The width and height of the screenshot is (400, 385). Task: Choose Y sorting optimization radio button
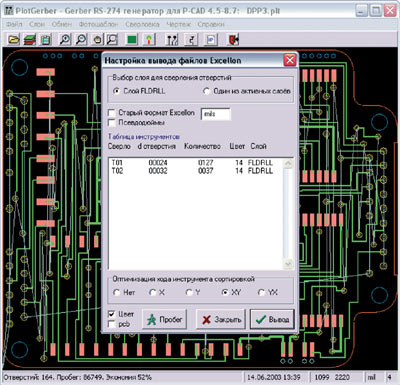tap(189, 292)
